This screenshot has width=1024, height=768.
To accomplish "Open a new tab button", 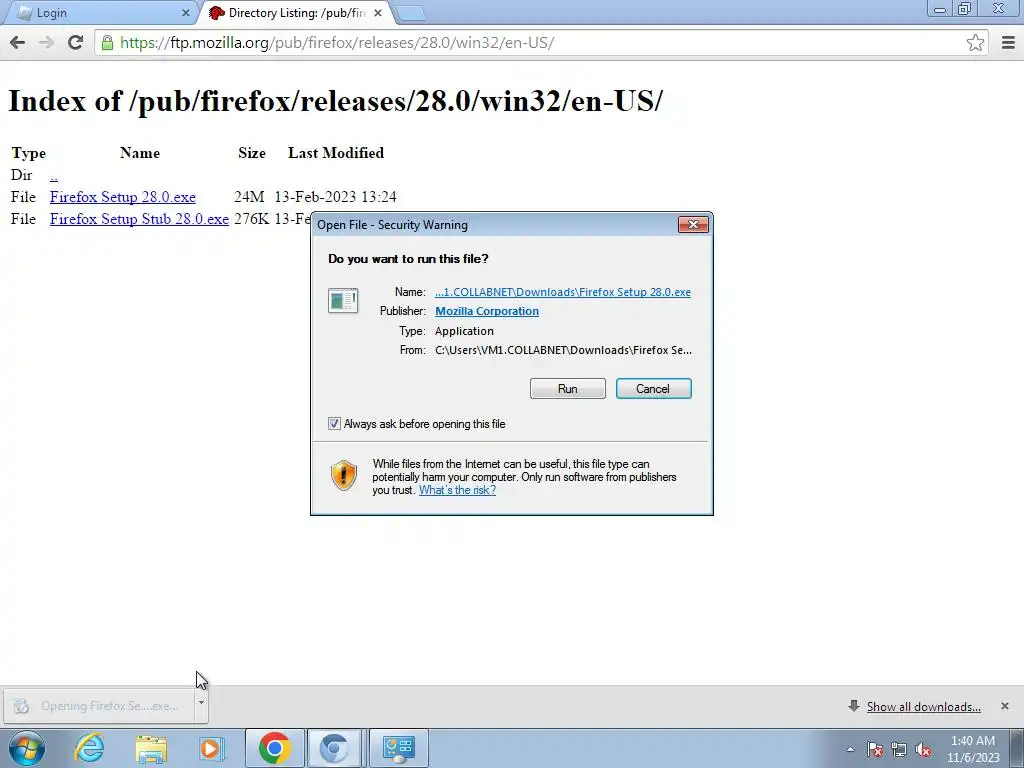I will (410, 12).
